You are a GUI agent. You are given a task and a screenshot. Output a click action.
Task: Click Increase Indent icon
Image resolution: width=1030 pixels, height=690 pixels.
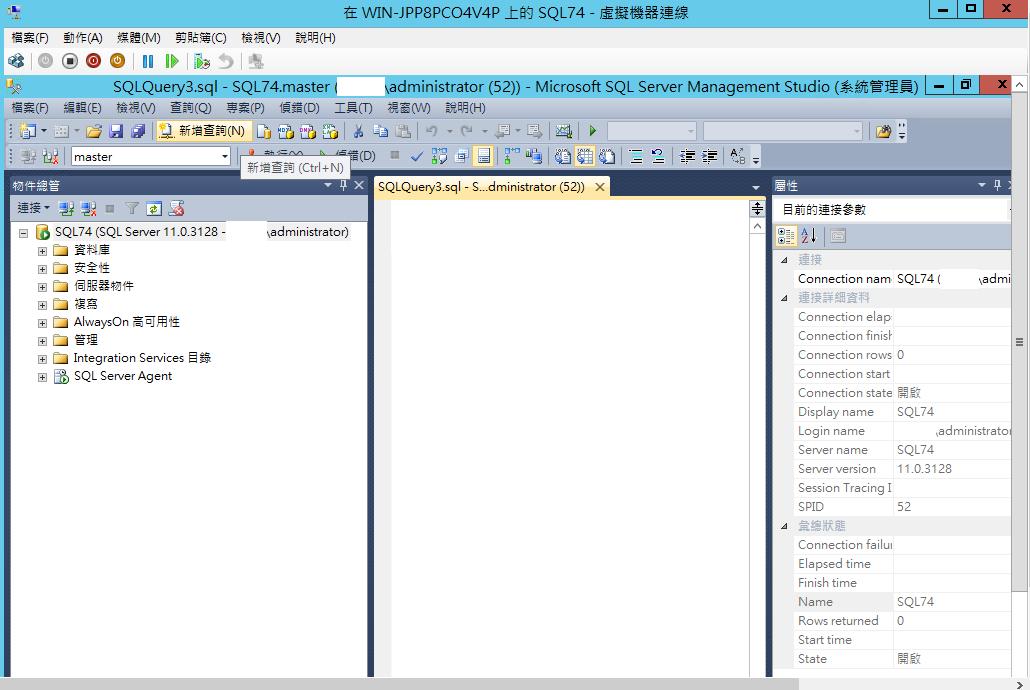[x=709, y=156]
